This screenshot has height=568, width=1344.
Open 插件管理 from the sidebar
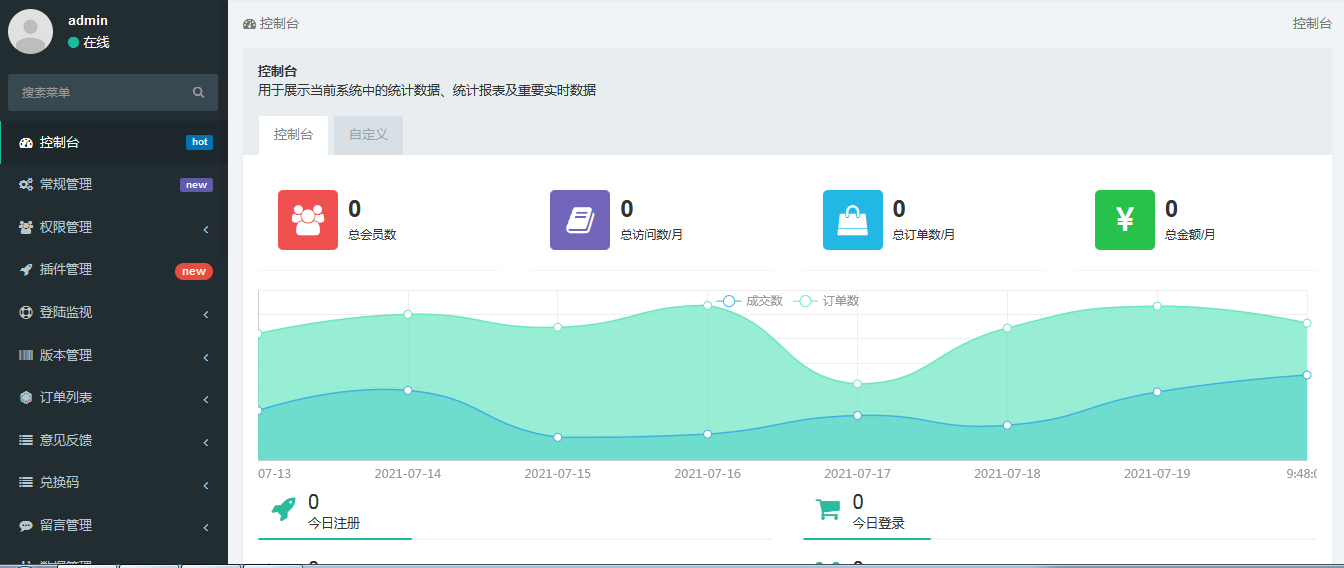click(x=114, y=270)
